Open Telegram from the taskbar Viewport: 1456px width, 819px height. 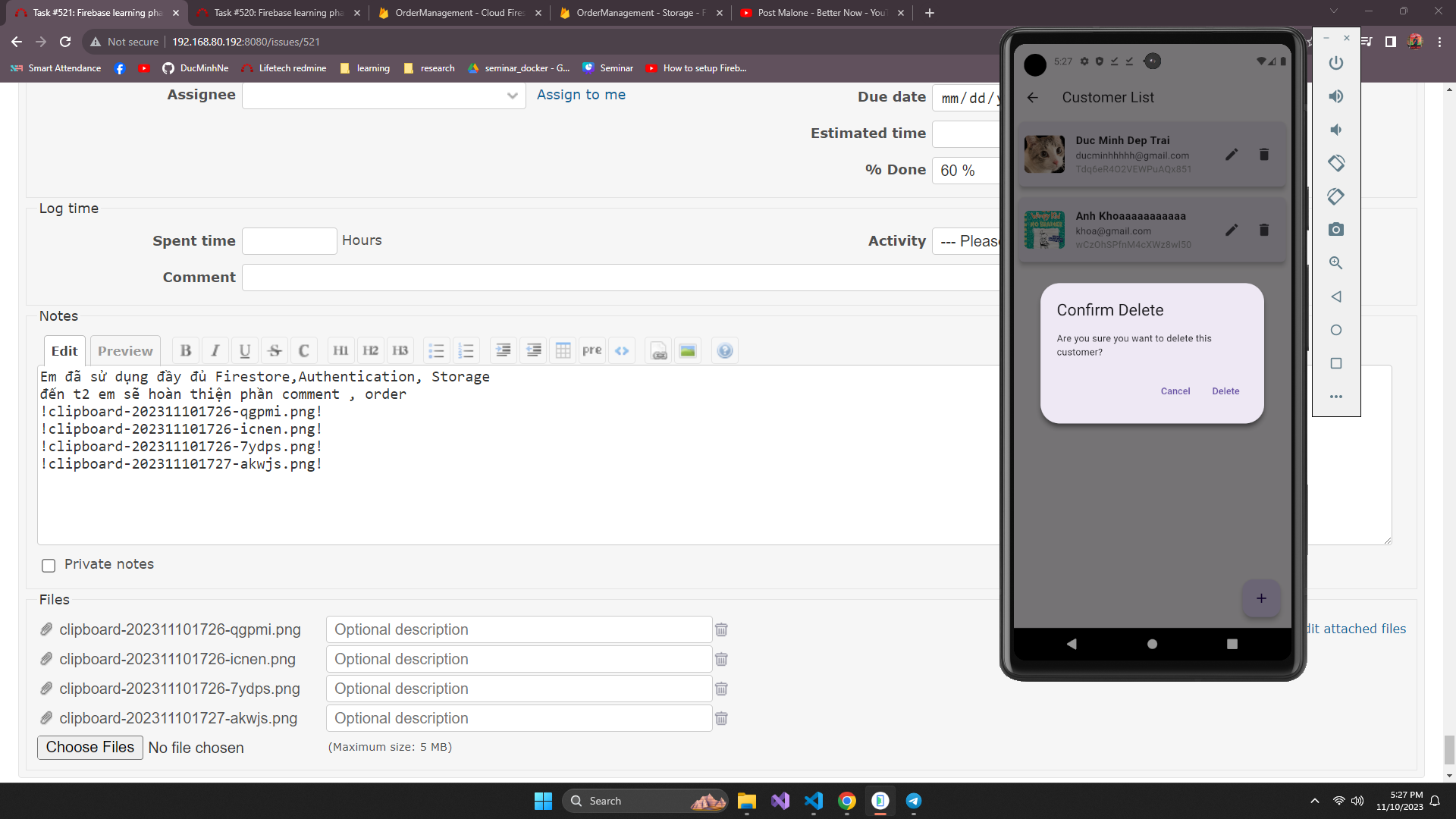(914, 801)
